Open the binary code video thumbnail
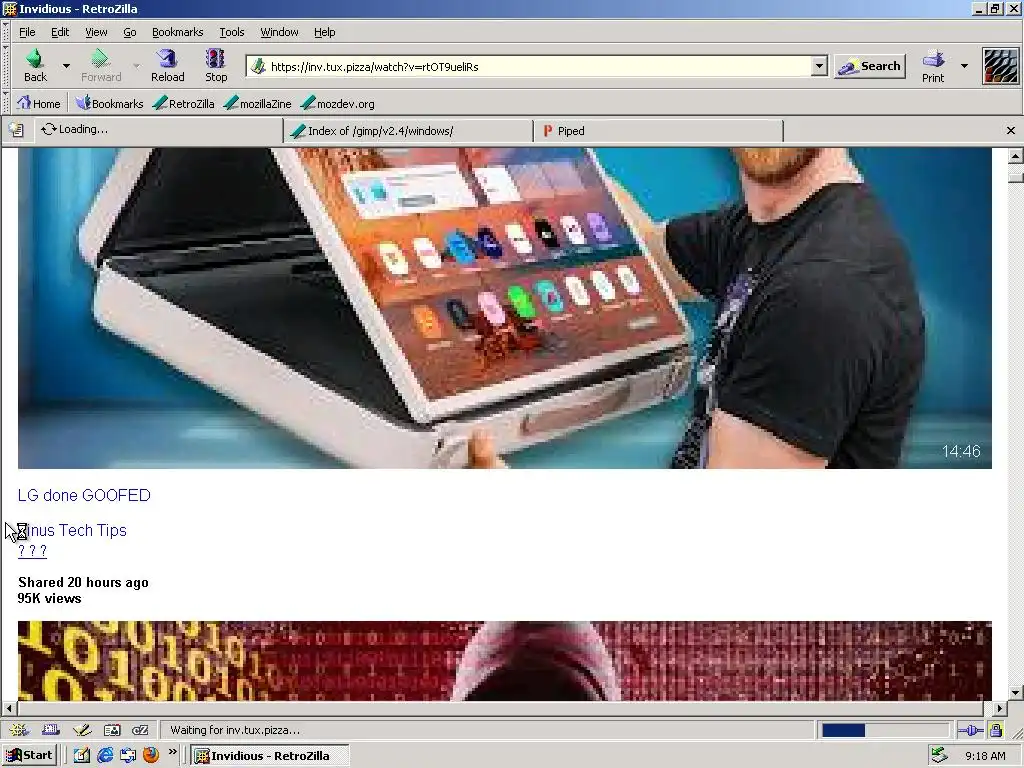The width and height of the screenshot is (1024, 768). (x=505, y=661)
